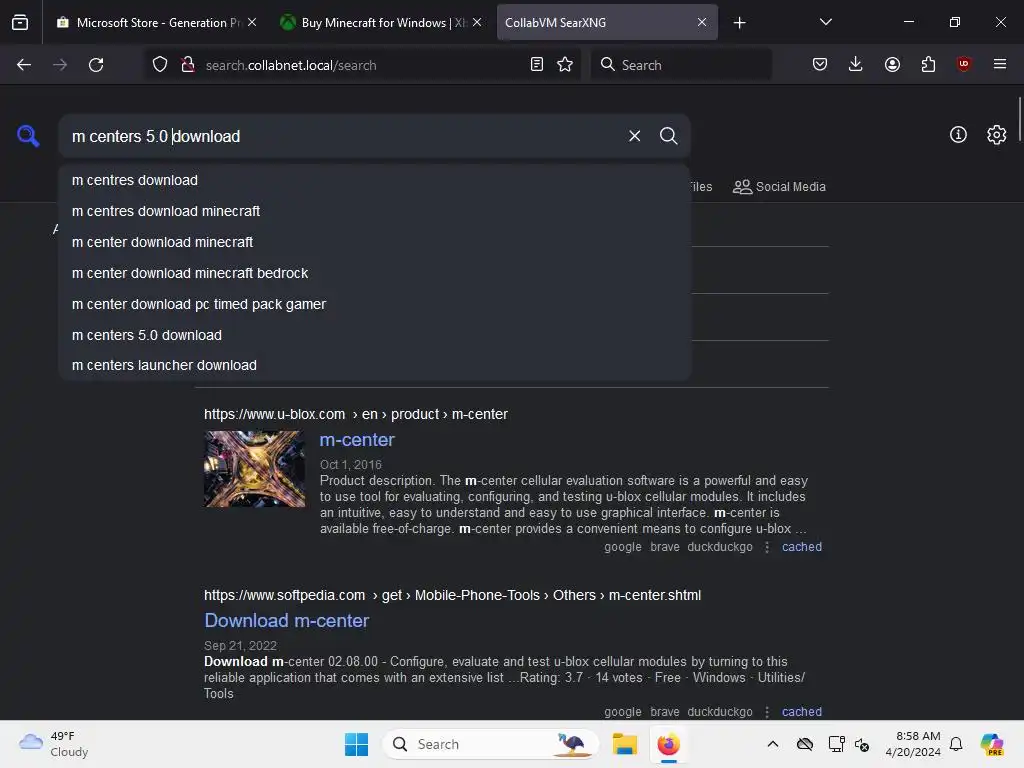Open the u-blox result thumbnail image

click(x=254, y=469)
